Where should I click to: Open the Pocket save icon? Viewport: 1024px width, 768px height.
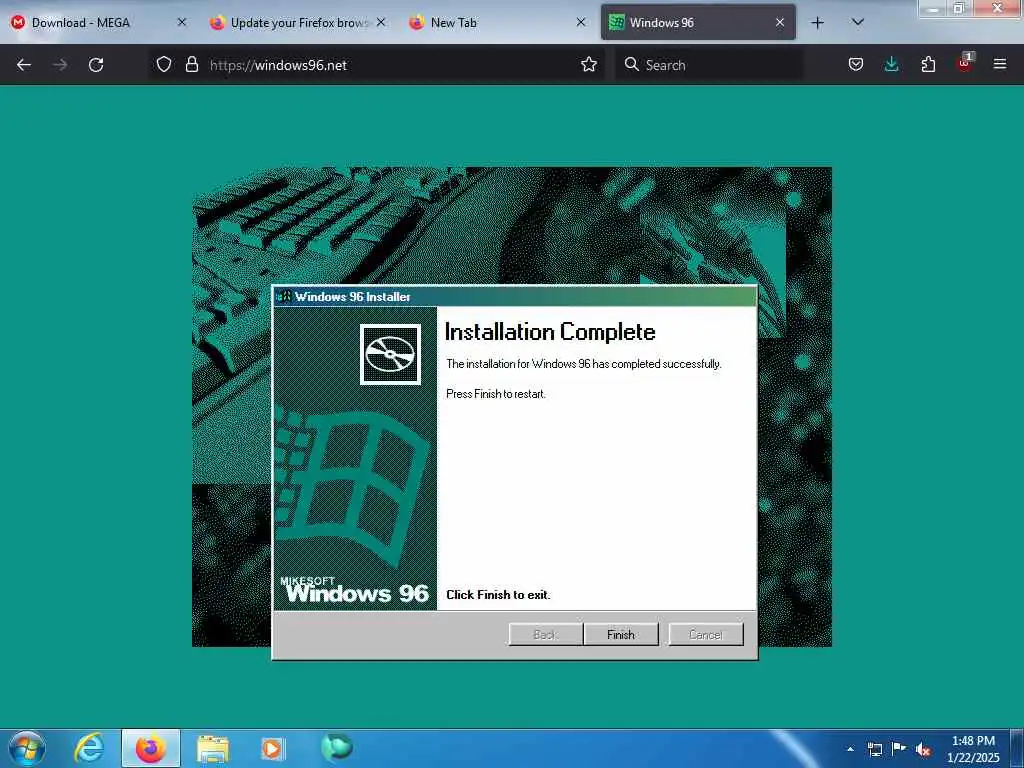coord(856,64)
